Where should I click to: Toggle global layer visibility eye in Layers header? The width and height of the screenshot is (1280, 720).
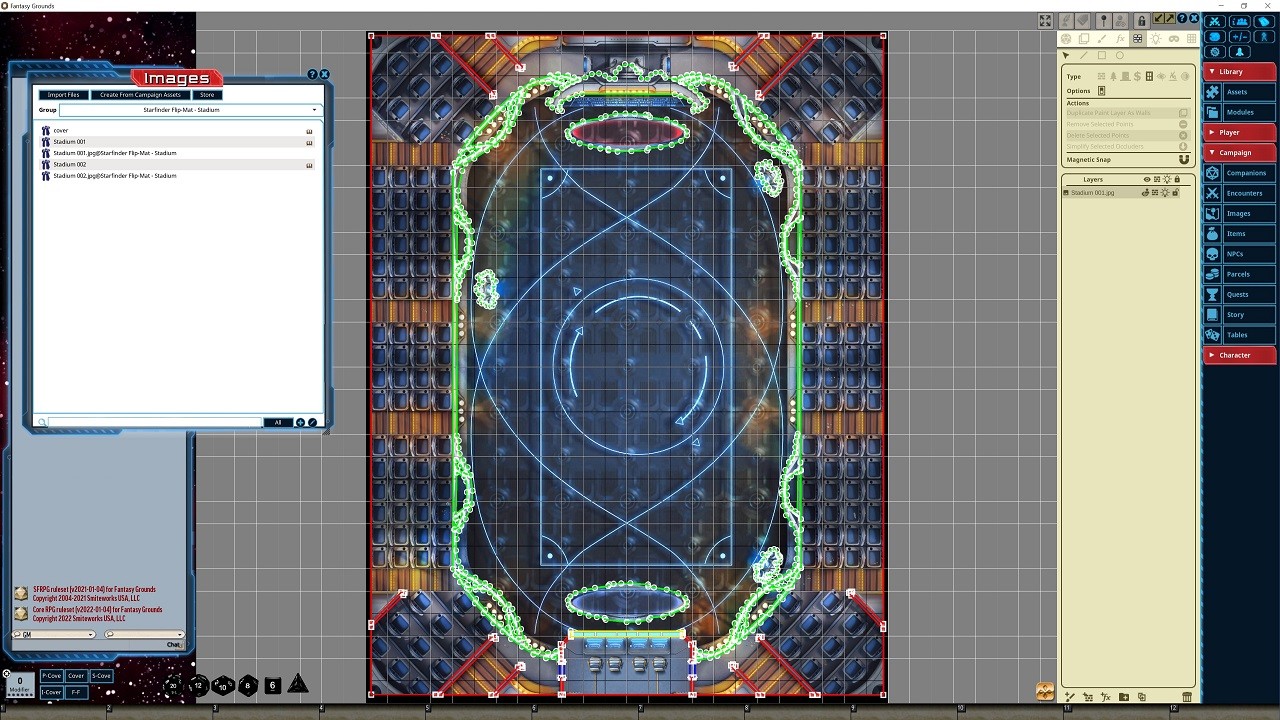[x=1146, y=180]
